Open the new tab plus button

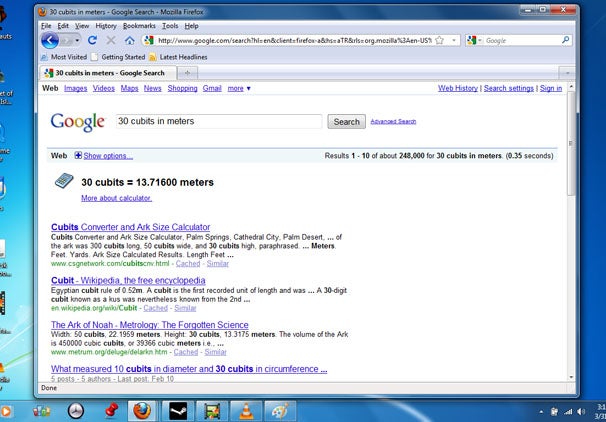[x=187, y=73]
